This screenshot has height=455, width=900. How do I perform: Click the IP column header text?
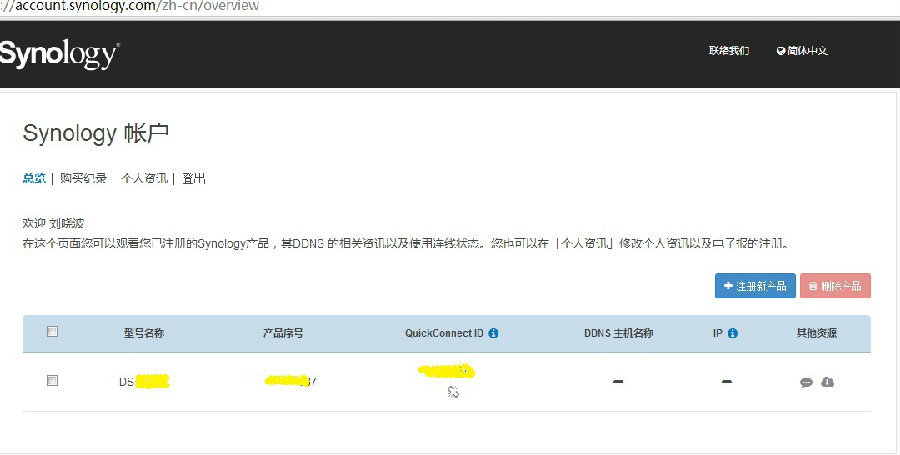[x=717, y=333]
